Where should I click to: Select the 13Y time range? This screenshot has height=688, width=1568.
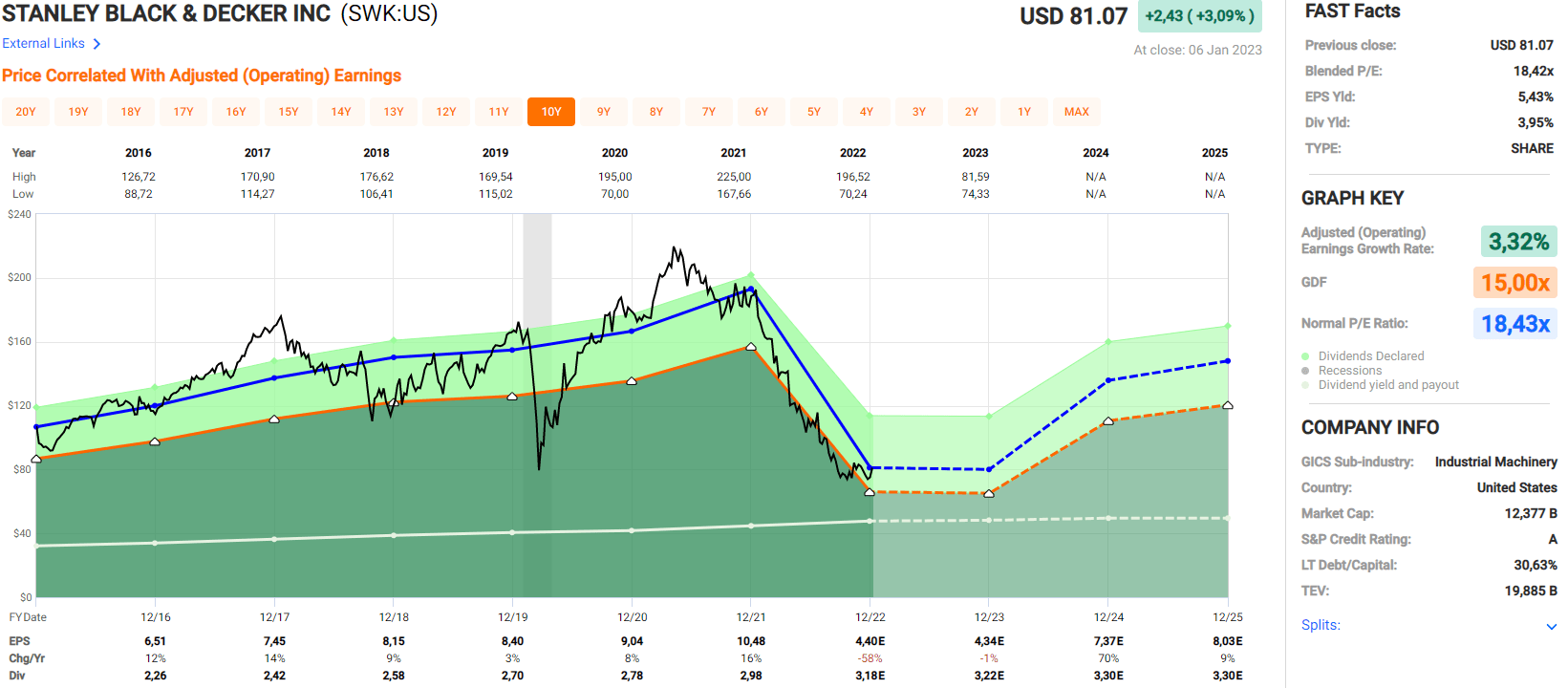[394, 112]
